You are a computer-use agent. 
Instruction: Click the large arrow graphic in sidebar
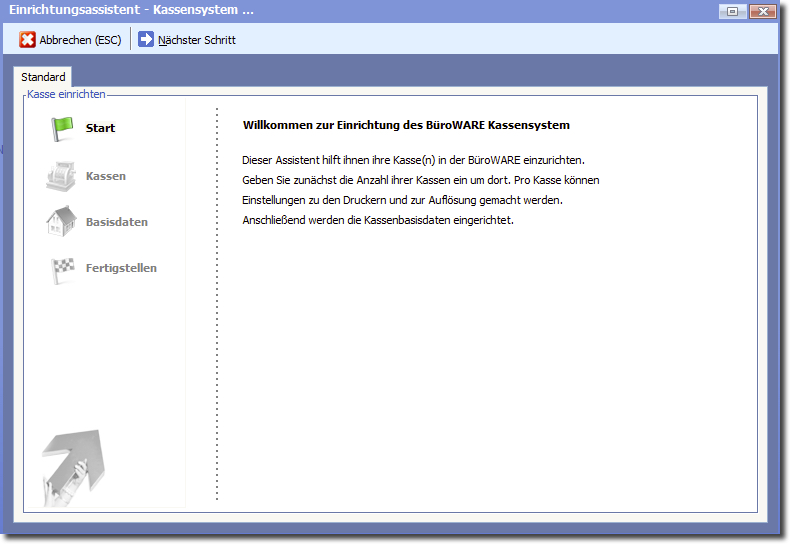pyautogui.click(x=73, y=467)
